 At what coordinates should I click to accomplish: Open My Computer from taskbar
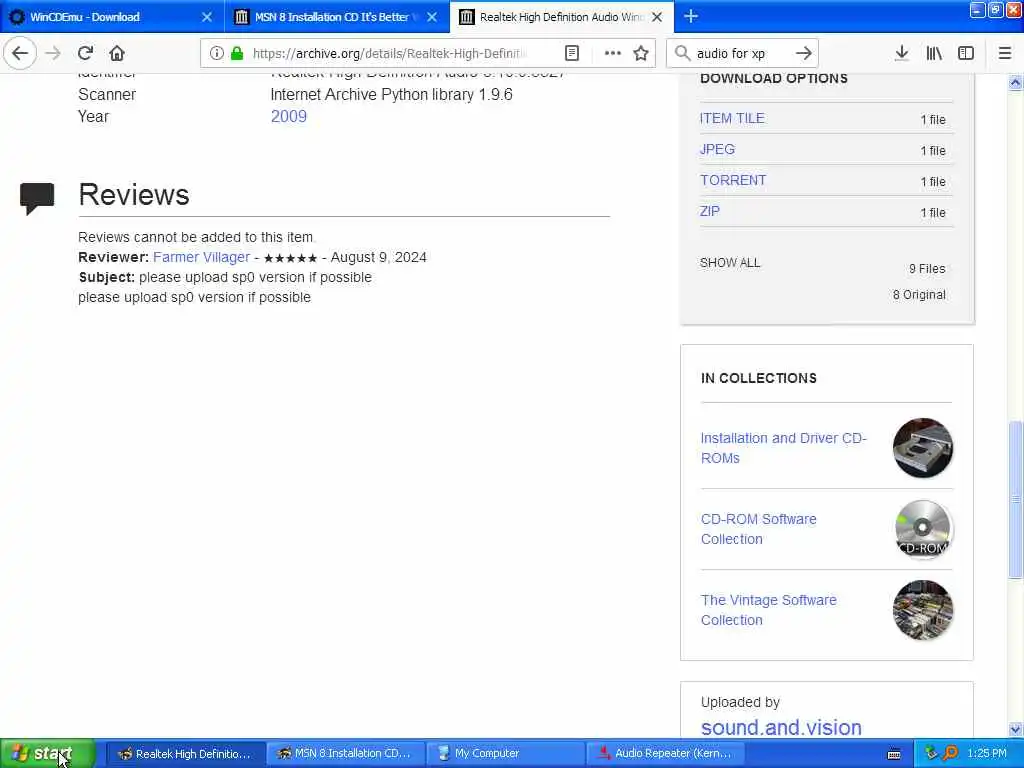pyautogui.click(x=505, y=754)
